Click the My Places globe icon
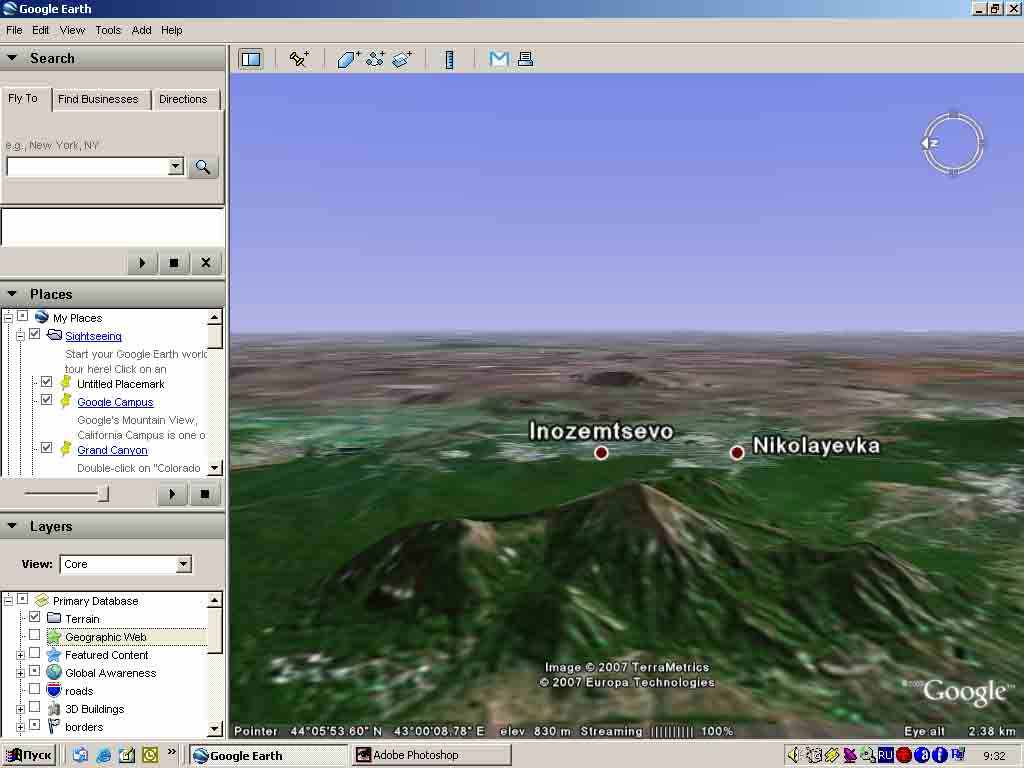Image resolution: width=1024 pixels, height=768 pixels. (x=42, y=317)
